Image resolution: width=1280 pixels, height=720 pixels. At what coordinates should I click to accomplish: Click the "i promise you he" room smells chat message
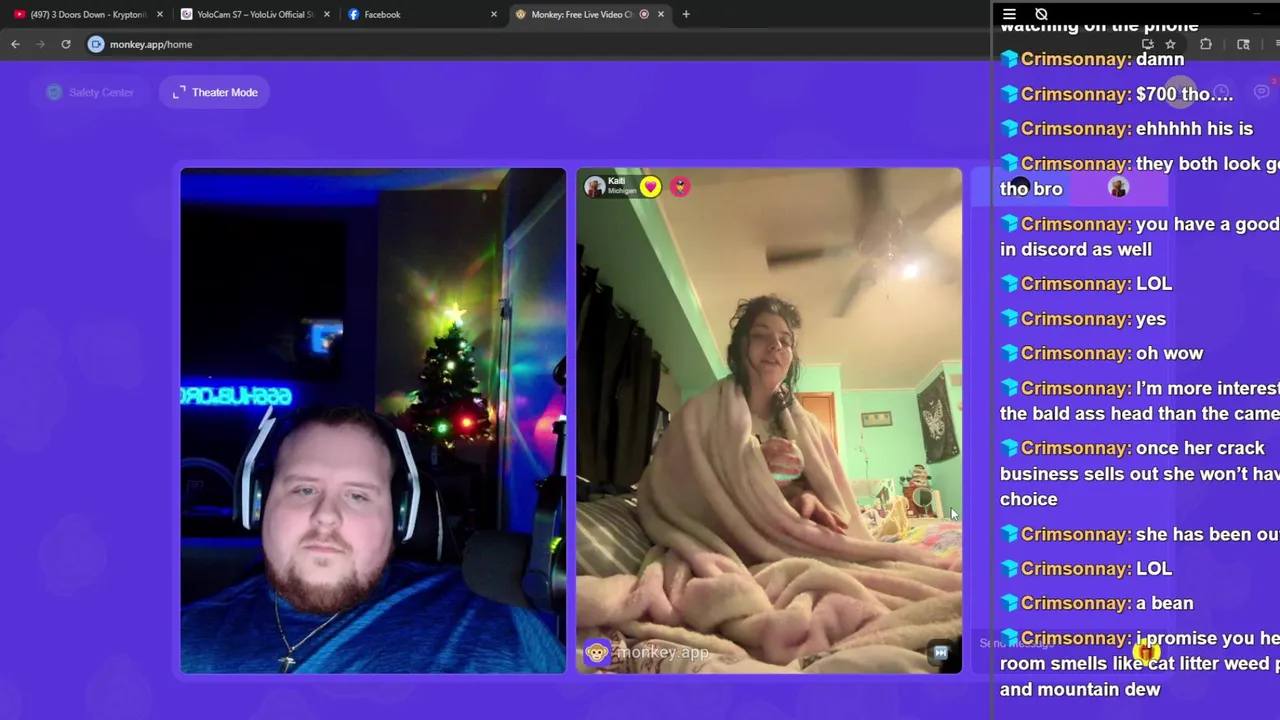click(x=1140, y=663)
